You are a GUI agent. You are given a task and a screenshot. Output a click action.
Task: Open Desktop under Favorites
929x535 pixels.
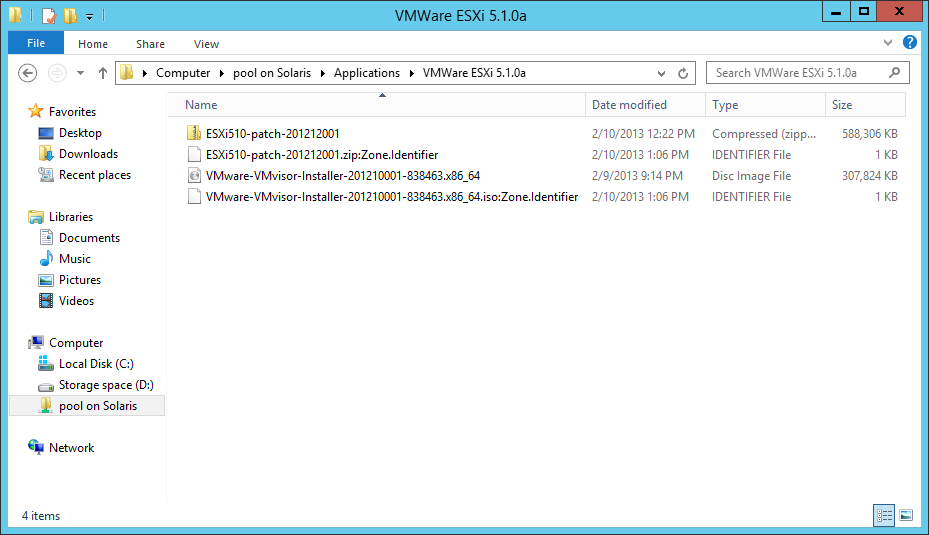pyautogui.click(x=80, y=133)
